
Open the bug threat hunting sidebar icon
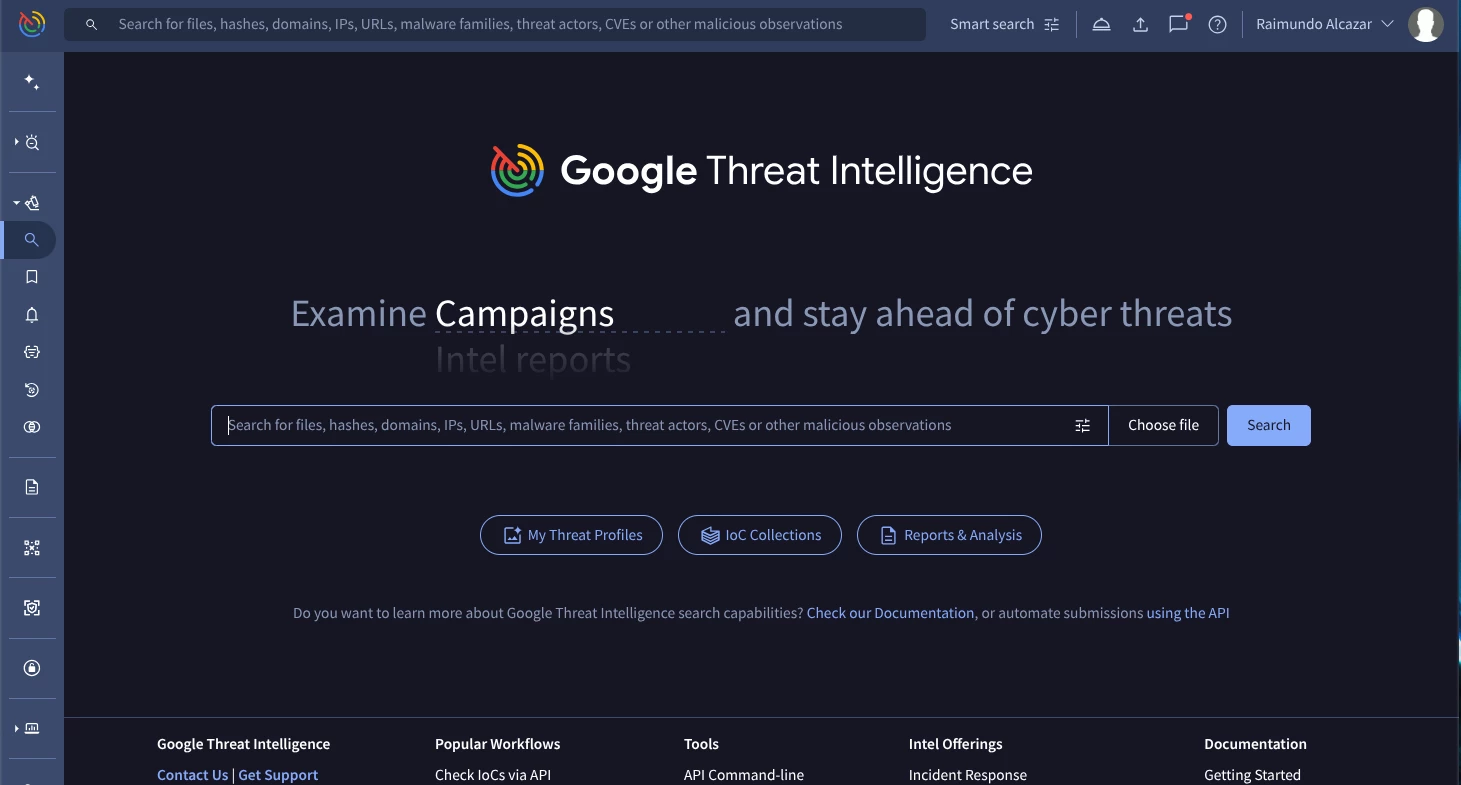pyautogui.click(x=33, y=143)
